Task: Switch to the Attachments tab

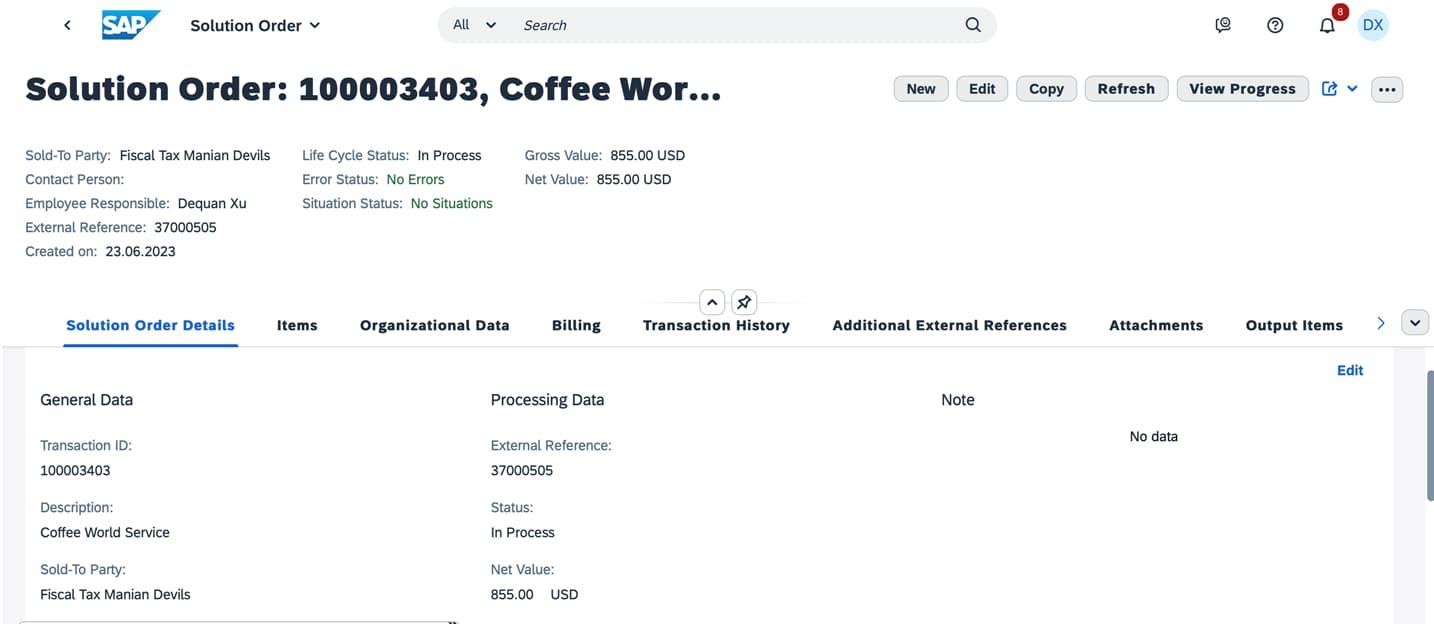Action: tap(1156, 325)
